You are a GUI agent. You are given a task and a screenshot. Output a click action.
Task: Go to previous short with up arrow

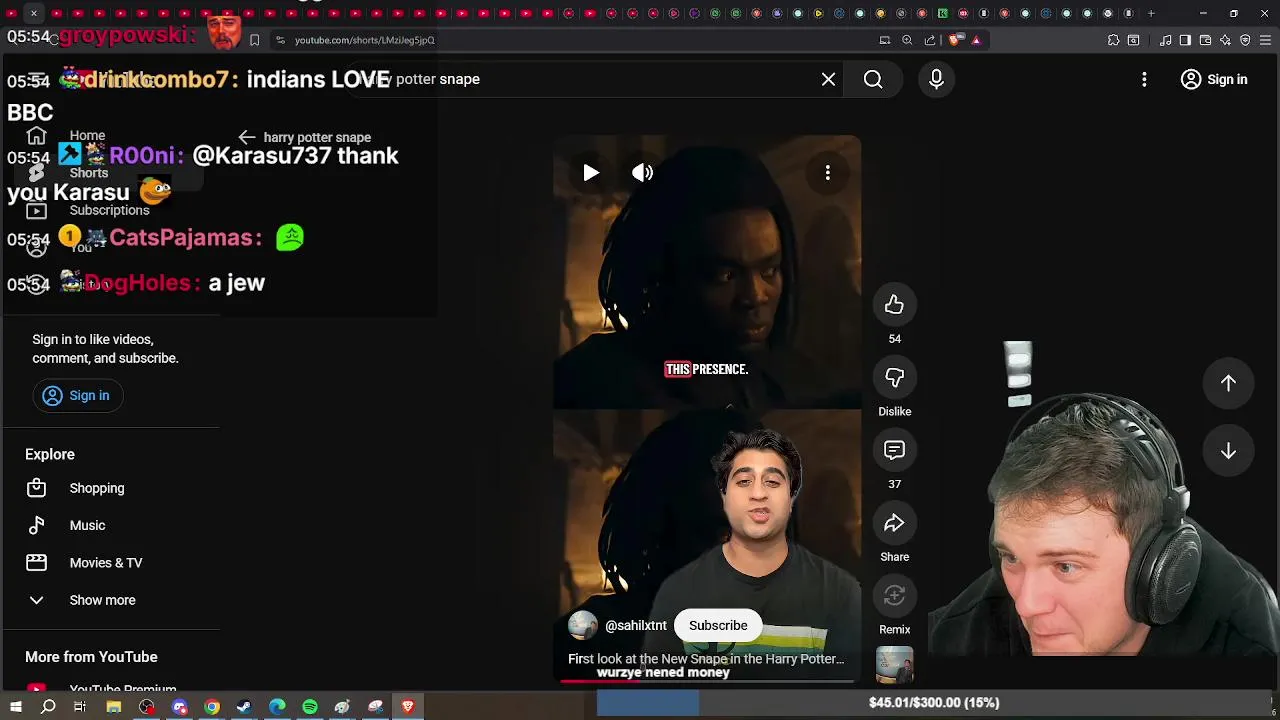tap(1228, 383)
